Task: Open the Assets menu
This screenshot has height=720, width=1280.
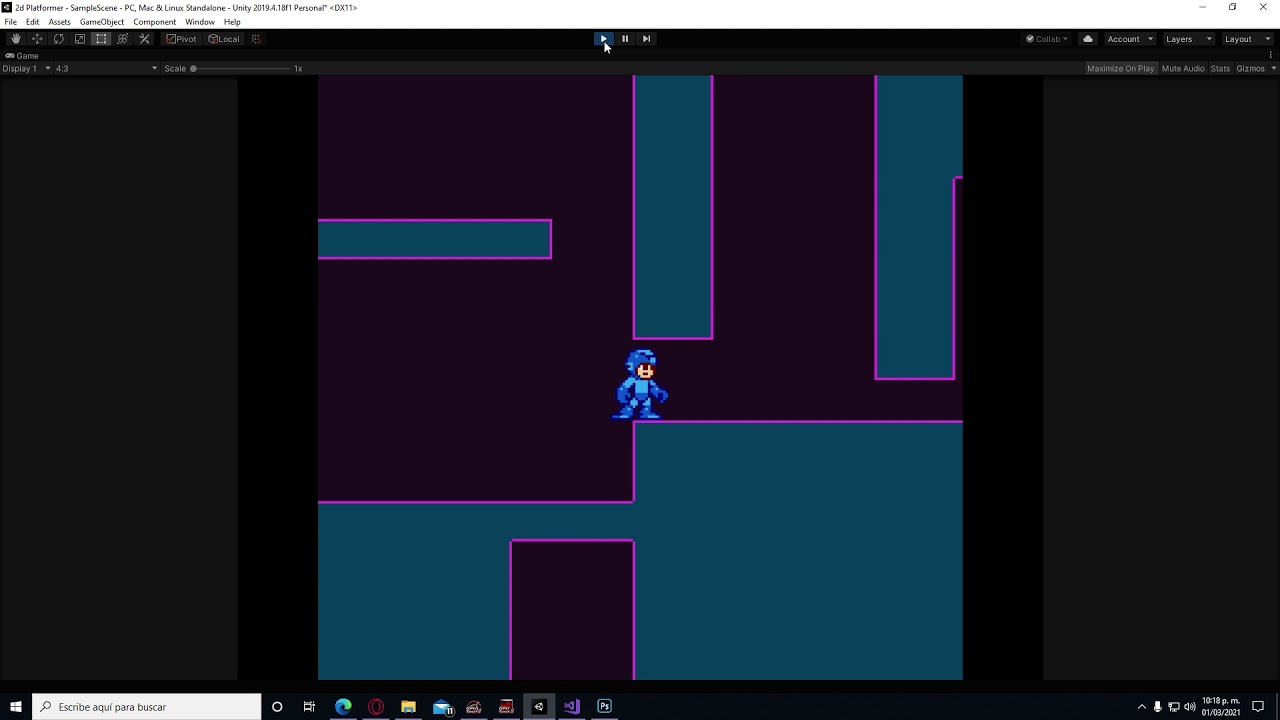Action: coord(59,22)
